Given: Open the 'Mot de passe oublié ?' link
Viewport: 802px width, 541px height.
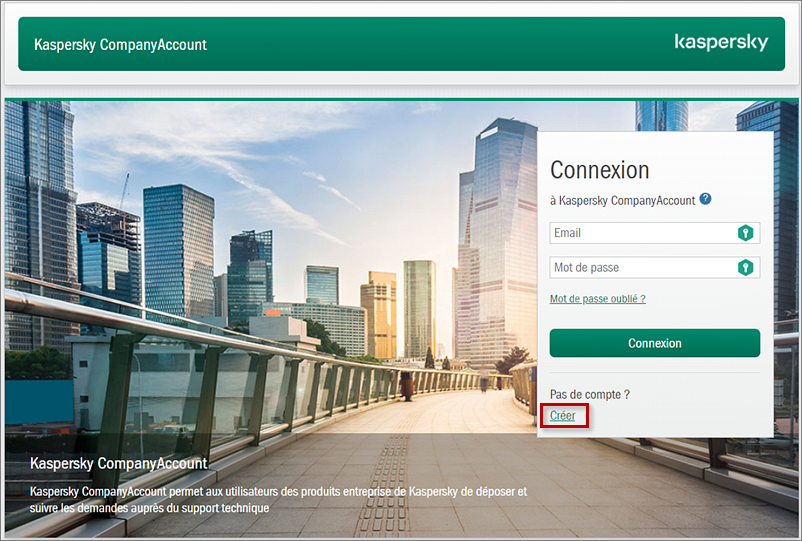Looking at the screenshot, I should point(597,299).
